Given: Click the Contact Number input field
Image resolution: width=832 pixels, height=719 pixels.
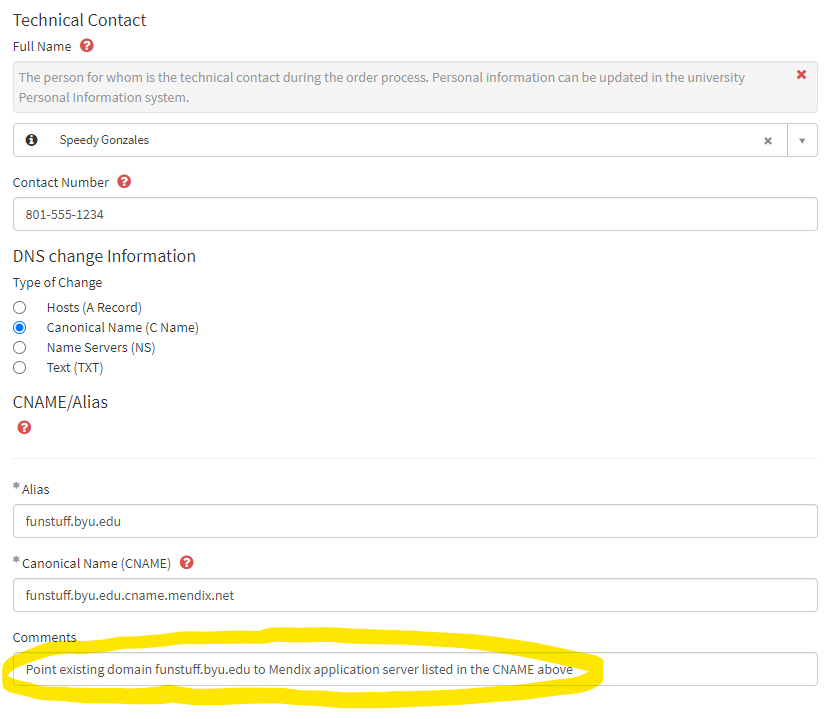Looking at the screenshot, I should [x=415, y=214].
